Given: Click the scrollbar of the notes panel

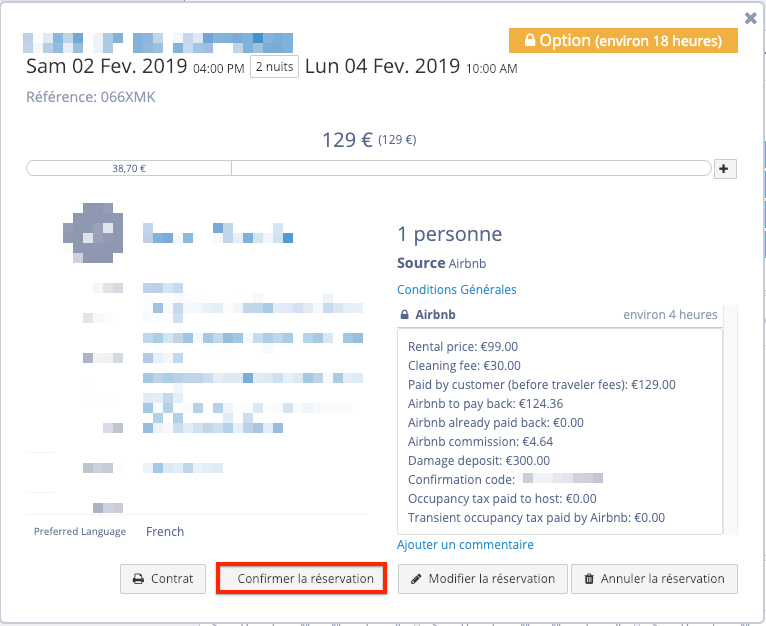Looking at the screenshot, I should (730, 420).
